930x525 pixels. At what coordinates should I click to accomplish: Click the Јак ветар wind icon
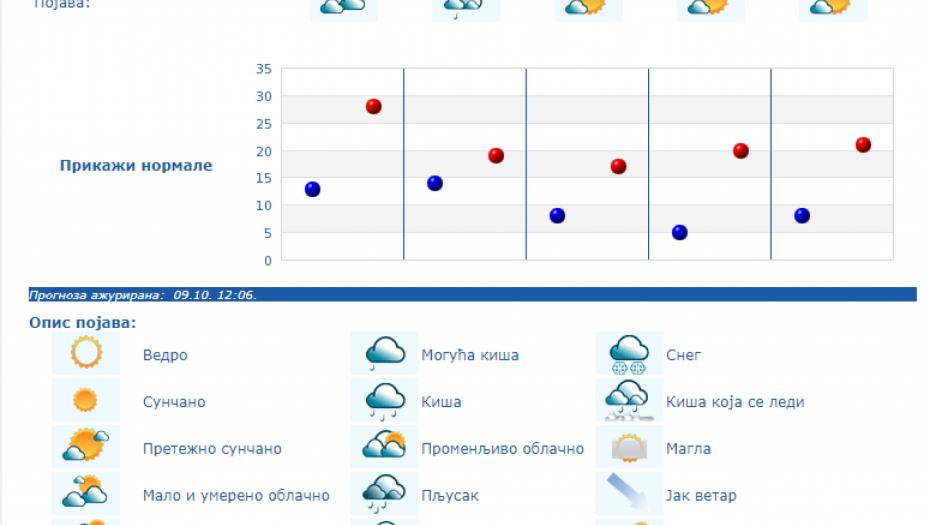pyautogui.click(x=629, y=493)
